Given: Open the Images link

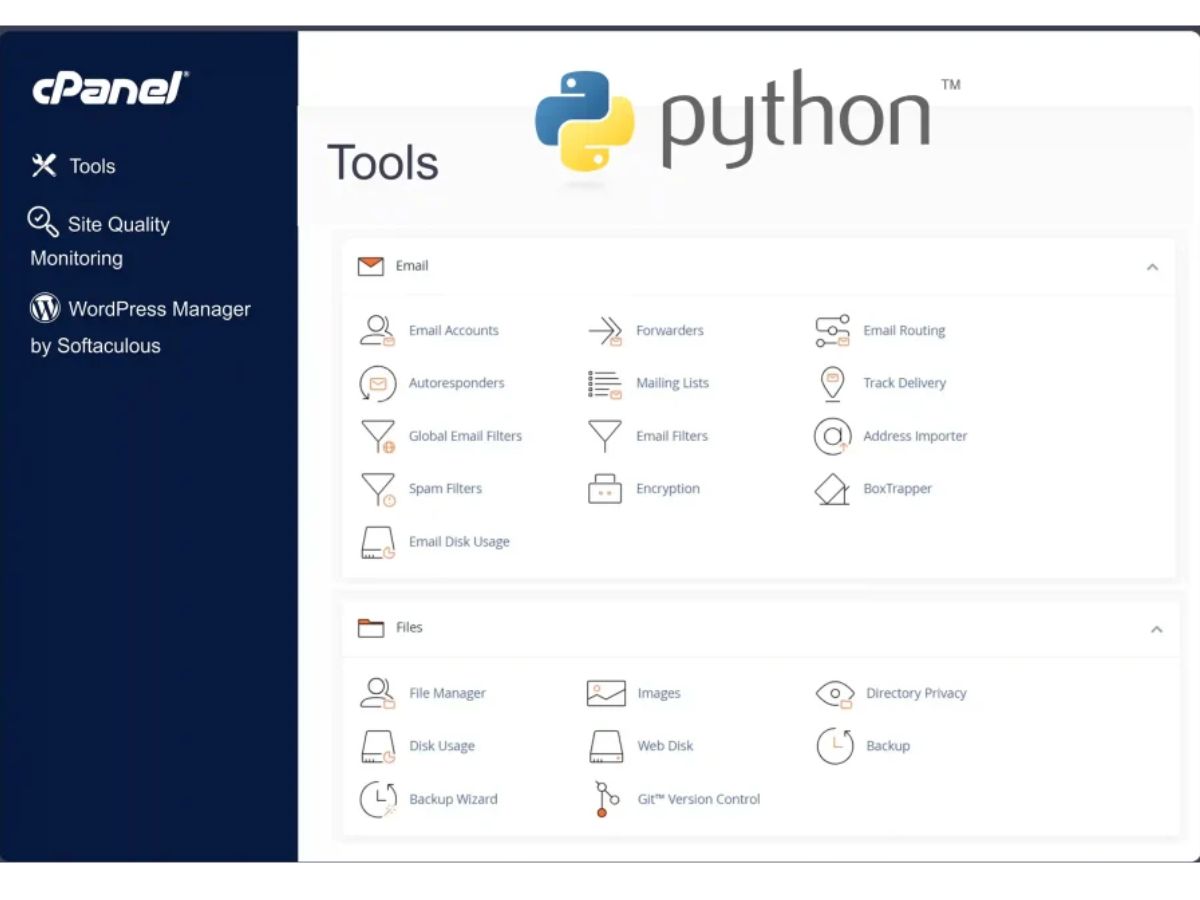Looking at the screenshot, I should 658,693.
